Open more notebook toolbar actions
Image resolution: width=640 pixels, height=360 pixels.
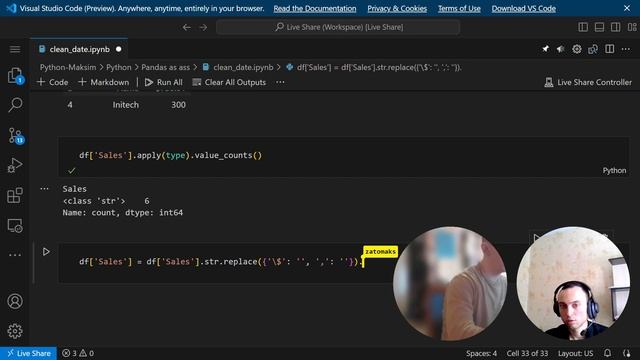coord(280,82)
